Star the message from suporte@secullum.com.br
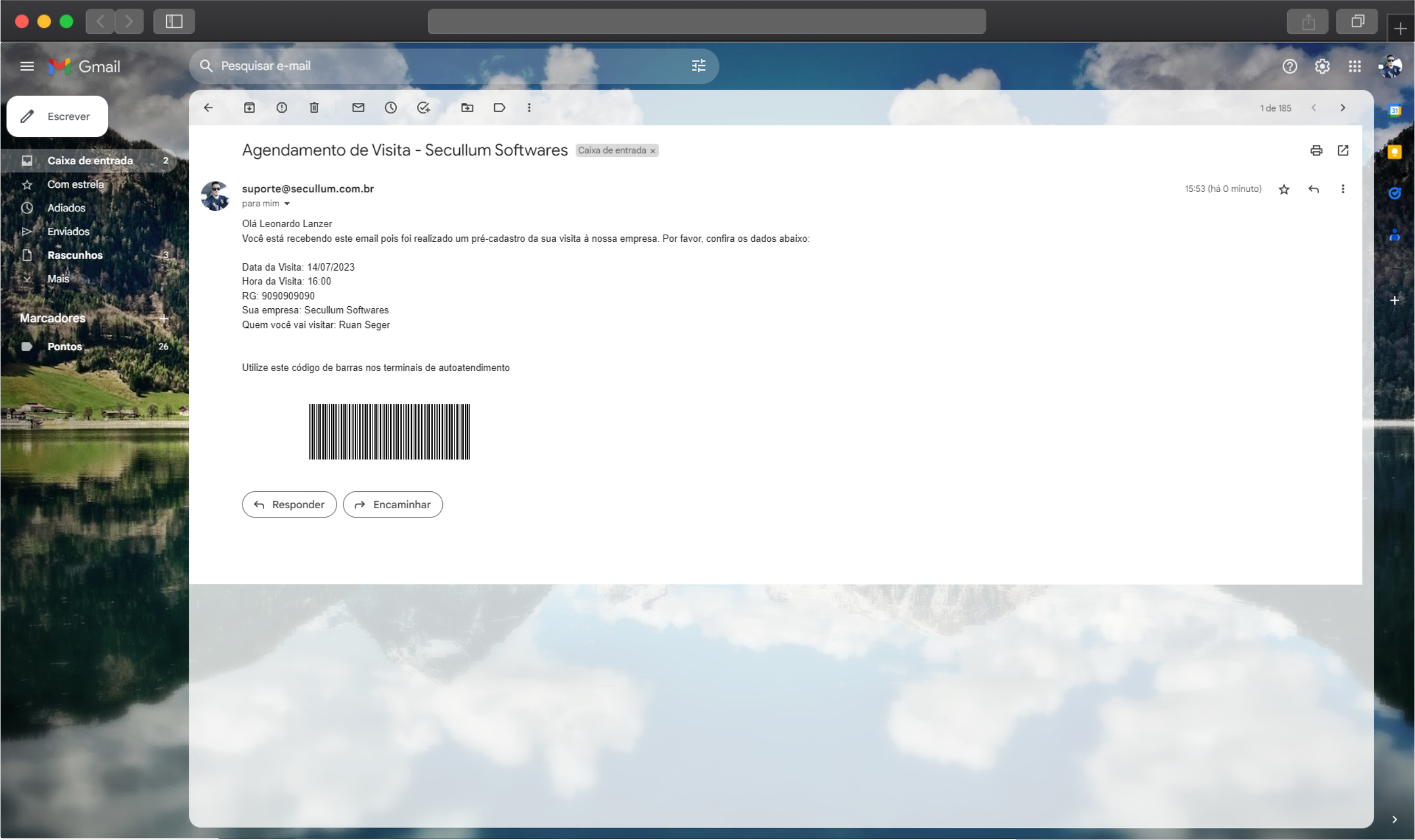1415x840 pixels. [1284, 189]
